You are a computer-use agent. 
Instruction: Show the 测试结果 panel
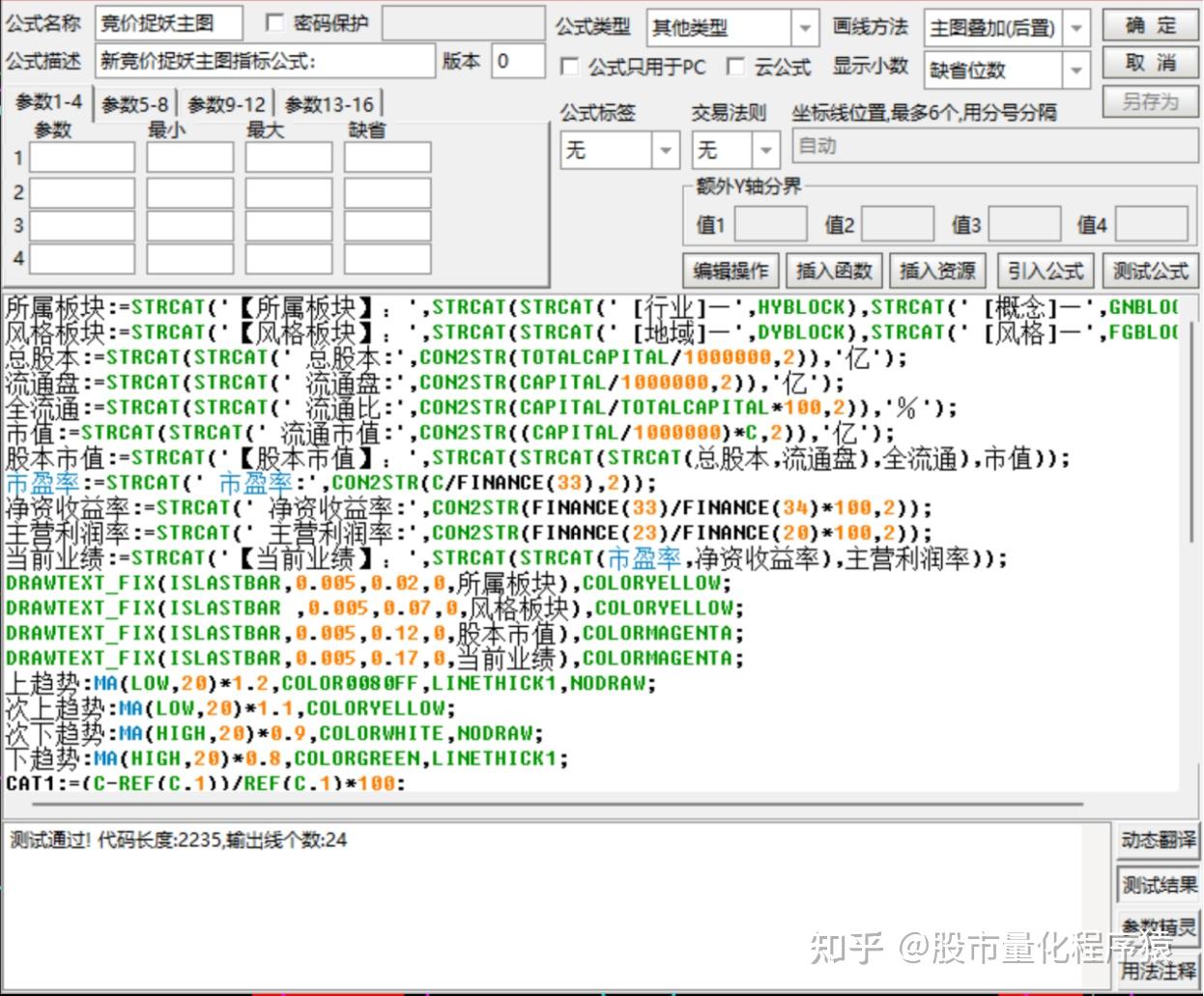pos(1158,885)
